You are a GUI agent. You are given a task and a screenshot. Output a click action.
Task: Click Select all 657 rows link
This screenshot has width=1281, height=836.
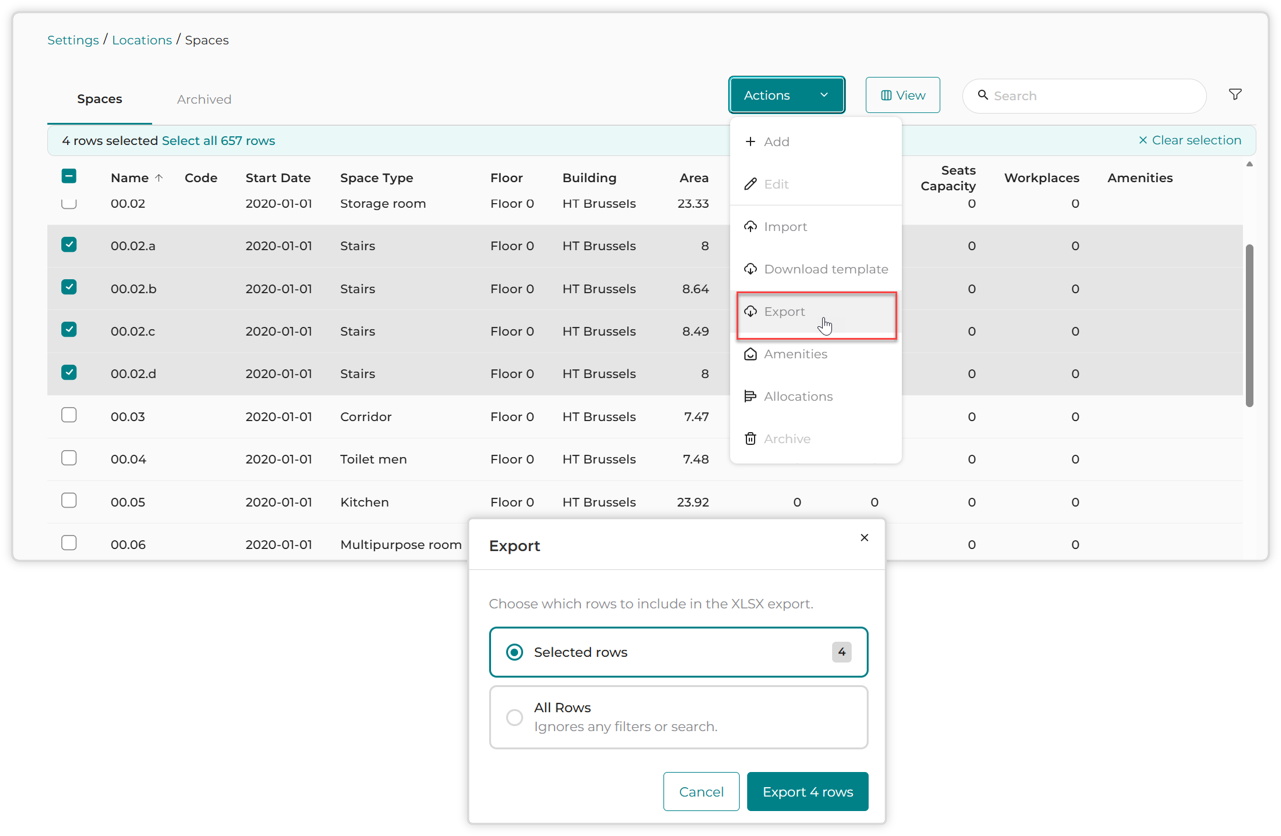pos(218,141)
